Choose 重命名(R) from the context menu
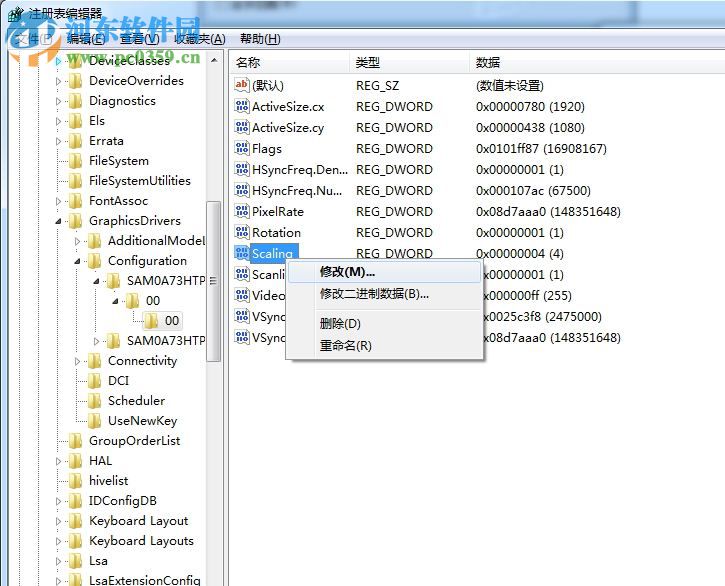This screenshot has height=586, width=725. coord(385,345)
